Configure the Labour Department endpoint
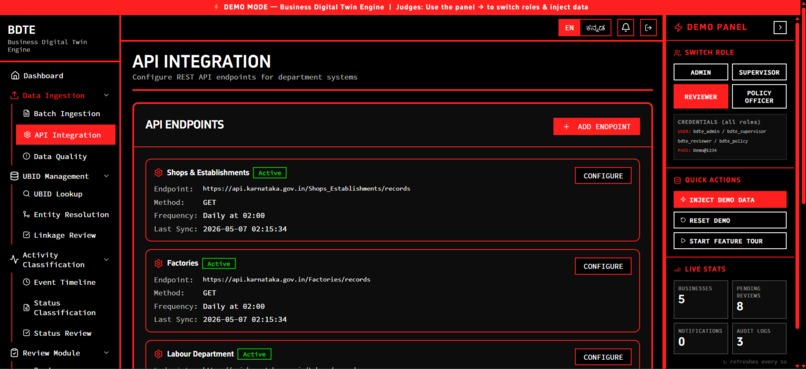This screenshot has height=369, width=806. 603,357
